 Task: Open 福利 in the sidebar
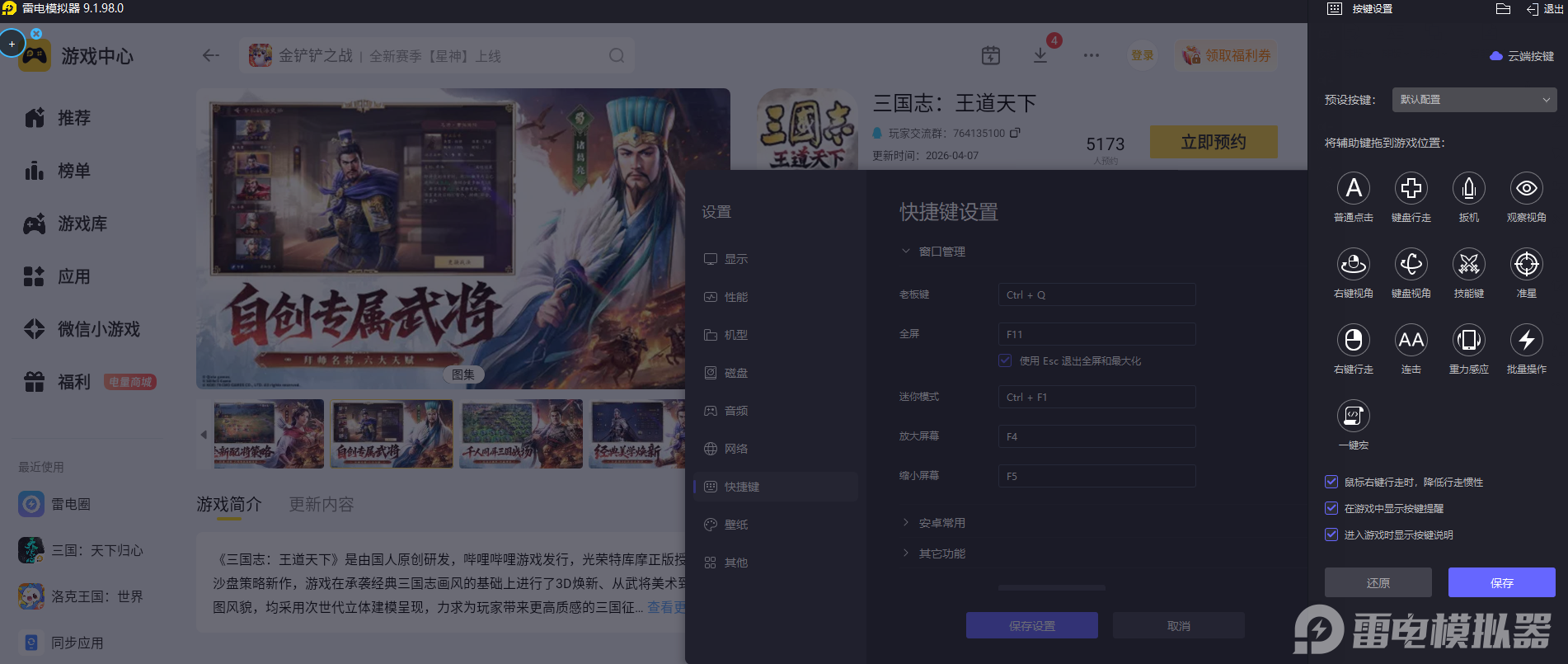tap(57, 382)
